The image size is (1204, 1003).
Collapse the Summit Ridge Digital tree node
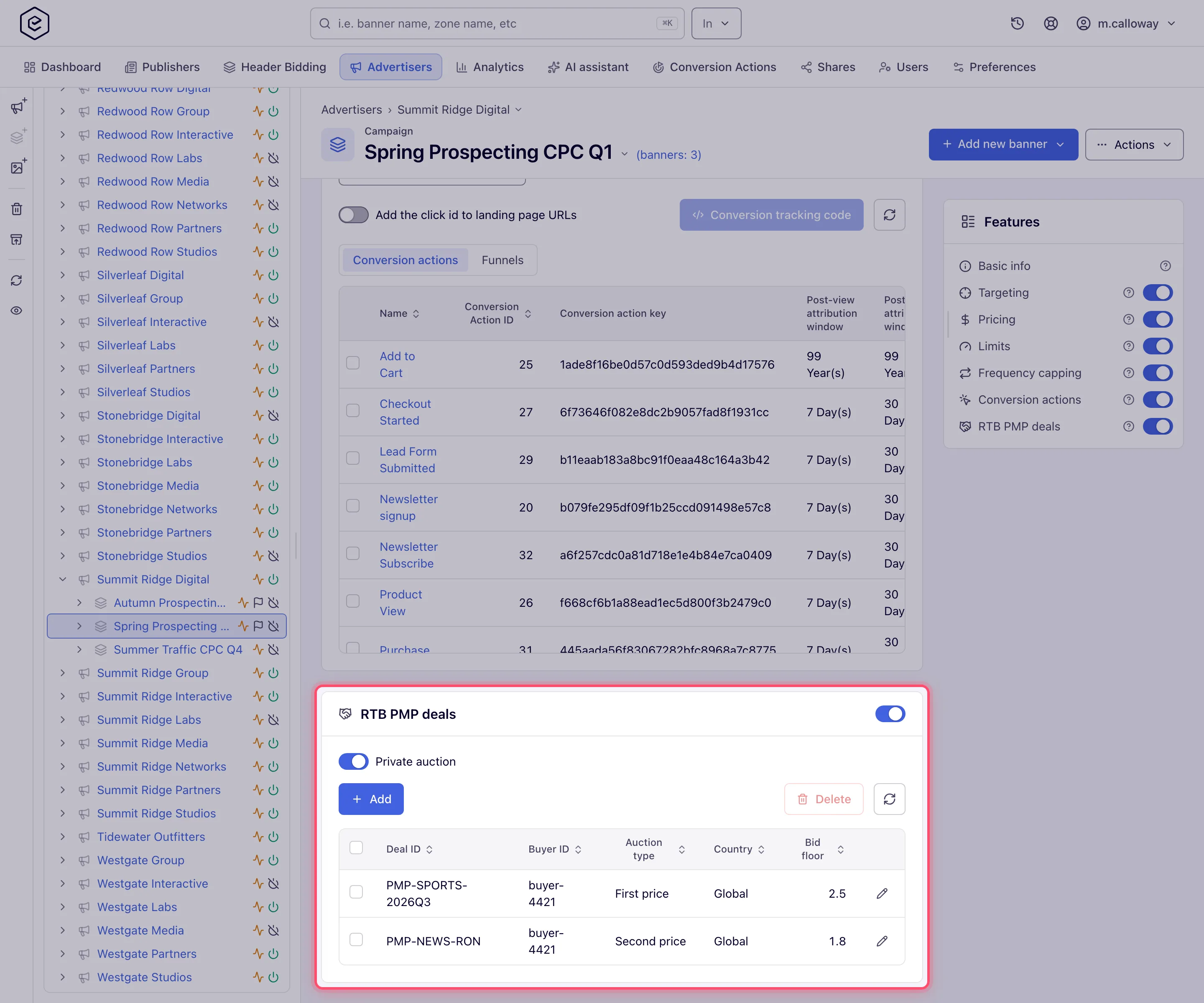[x=62, y=580]
